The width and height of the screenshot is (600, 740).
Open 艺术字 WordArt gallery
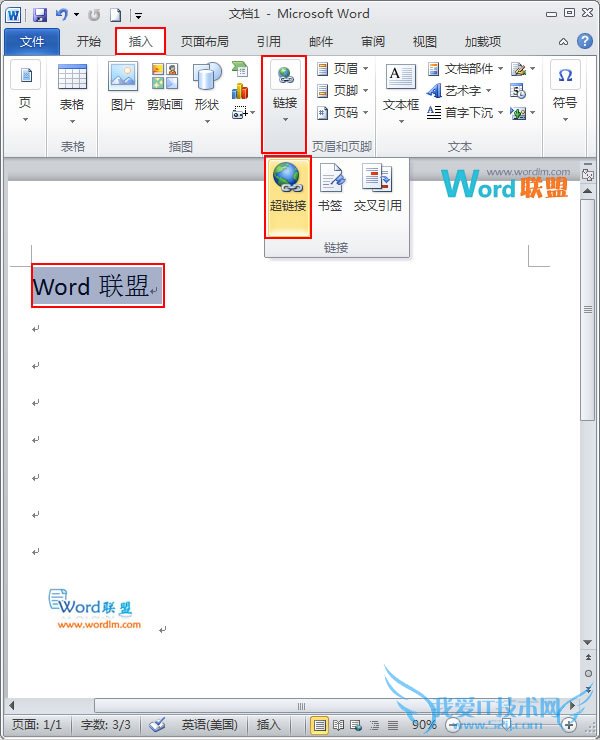(459, 91)
